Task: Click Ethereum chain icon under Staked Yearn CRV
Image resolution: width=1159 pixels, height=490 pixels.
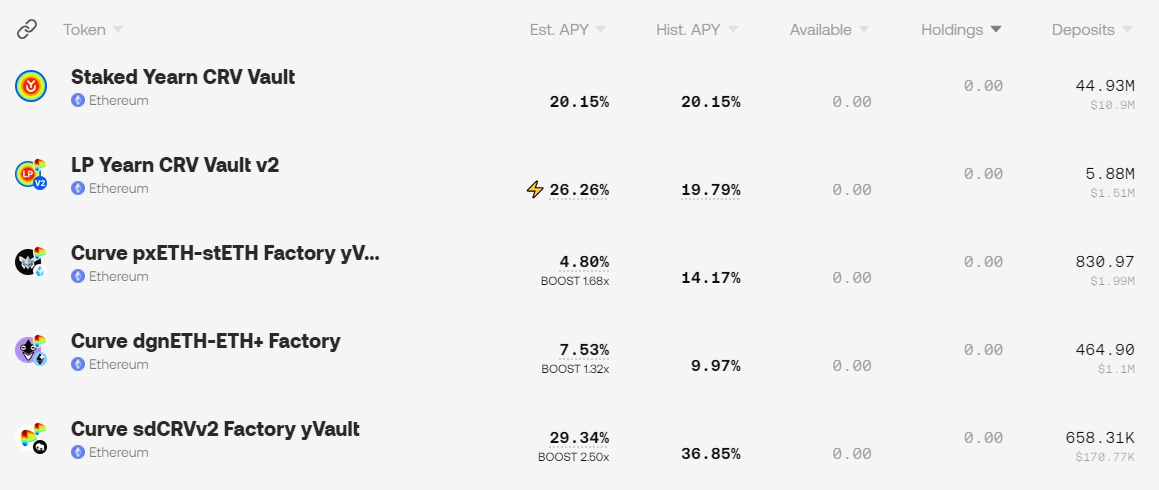Action: (x=78, y=101)
